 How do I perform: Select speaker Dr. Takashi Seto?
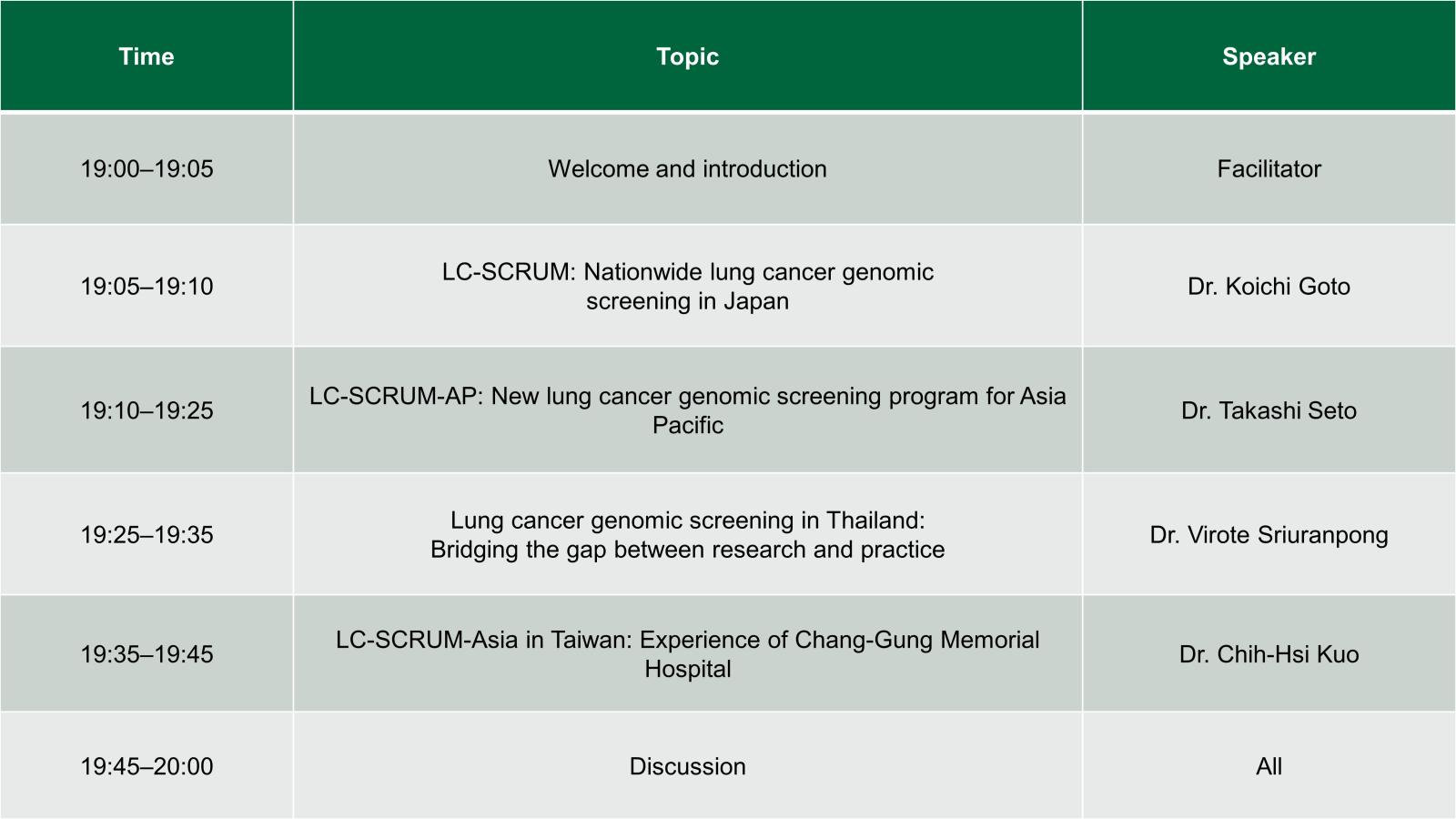(x=1269, y=409)
